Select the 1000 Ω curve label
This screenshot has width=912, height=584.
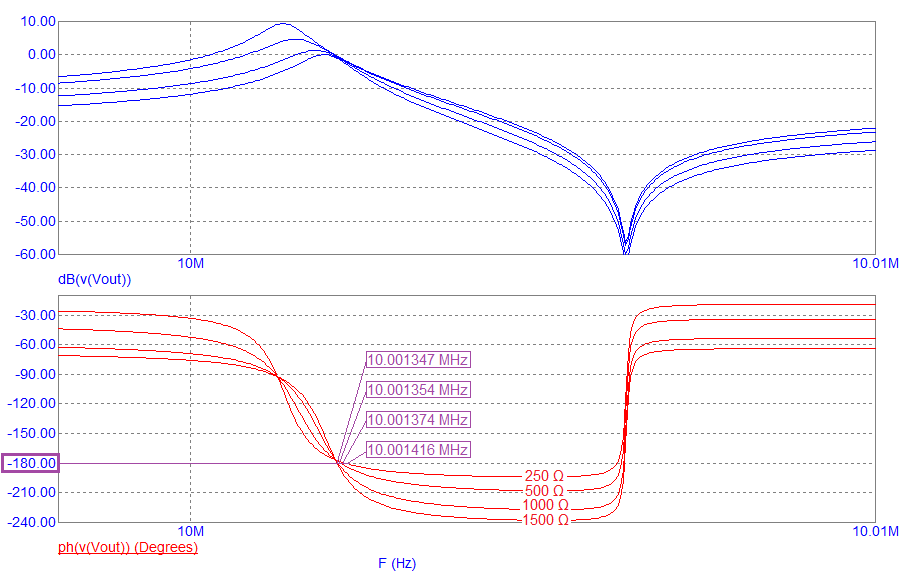pyautogui.click(x=544, y=505)
